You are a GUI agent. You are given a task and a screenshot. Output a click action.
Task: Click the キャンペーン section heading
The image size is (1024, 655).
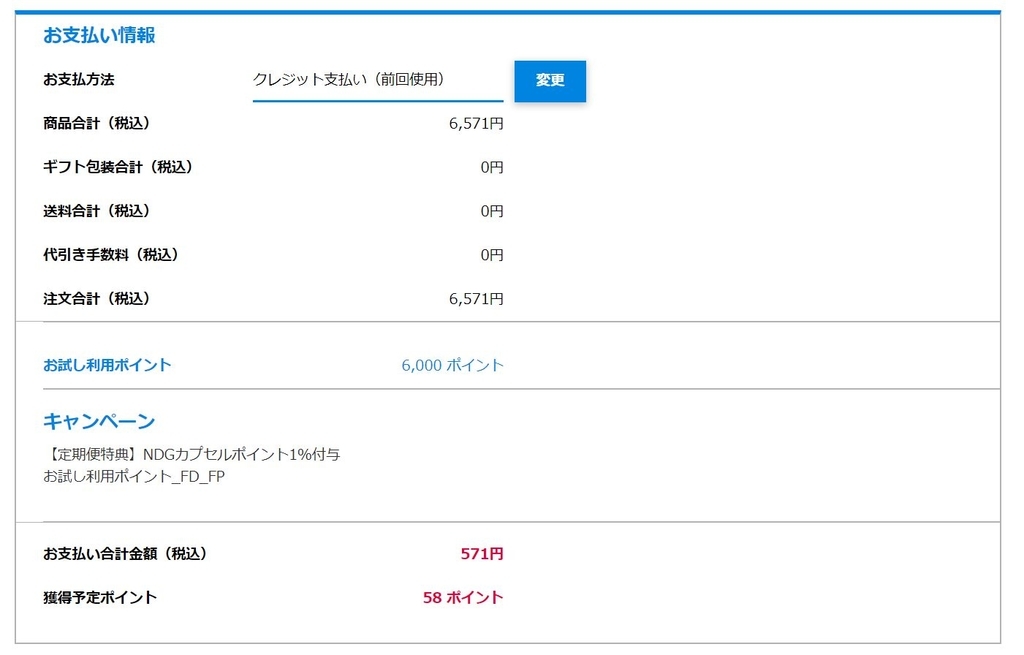(85, 421)
